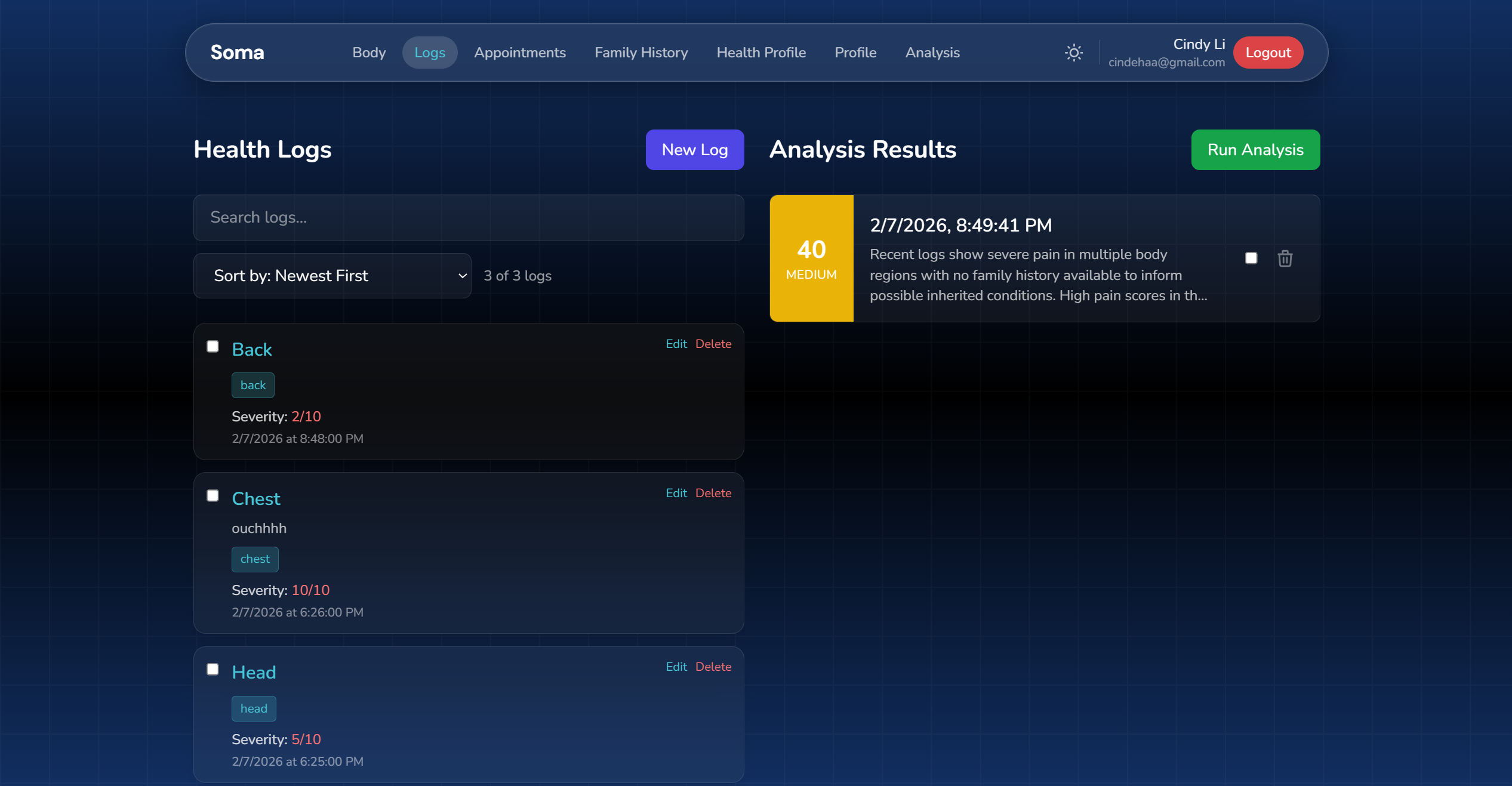Click the chest tag chip
The image size is (1512, 786).
coord(255,559)
